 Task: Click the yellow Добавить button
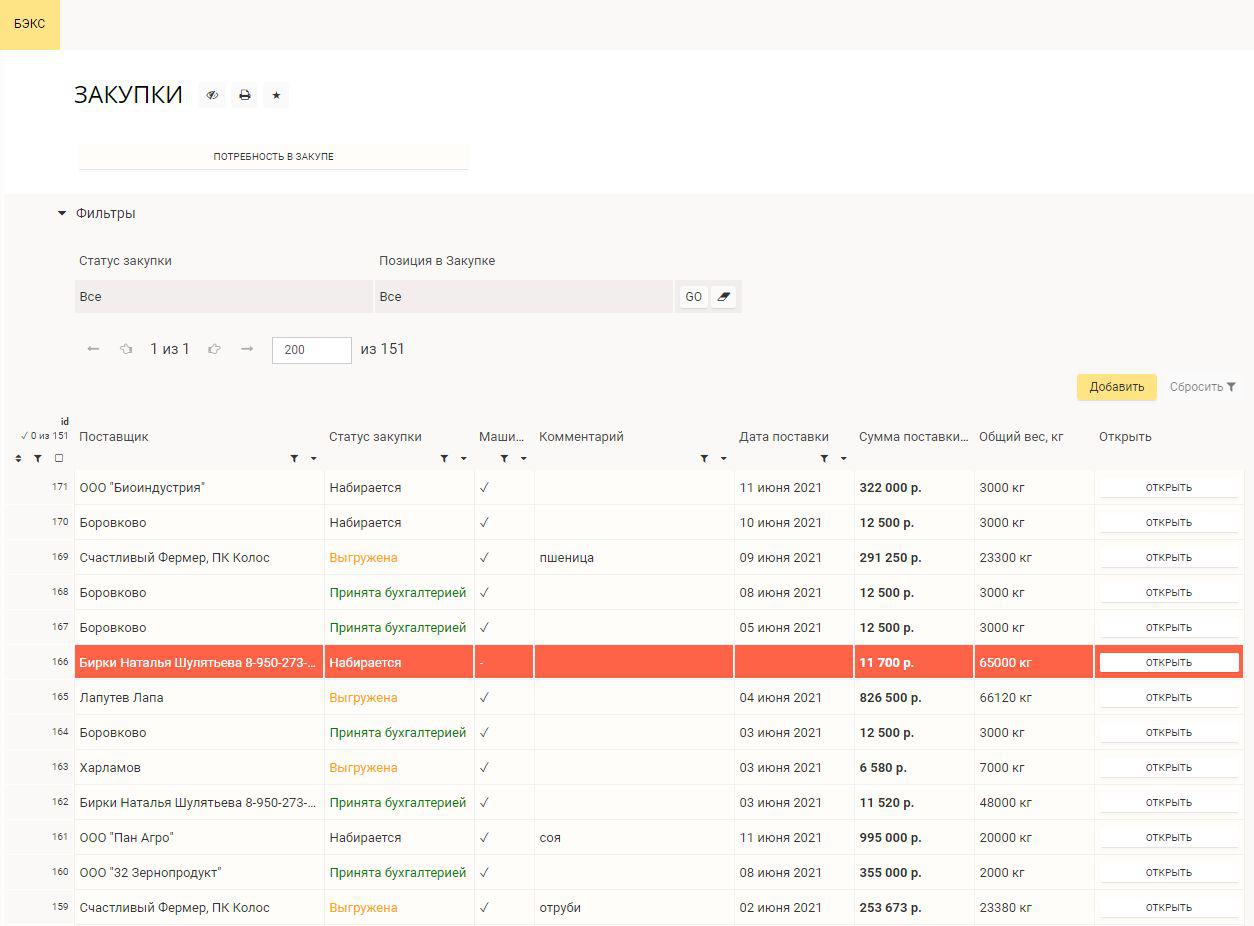click(x=1117, y=387)
